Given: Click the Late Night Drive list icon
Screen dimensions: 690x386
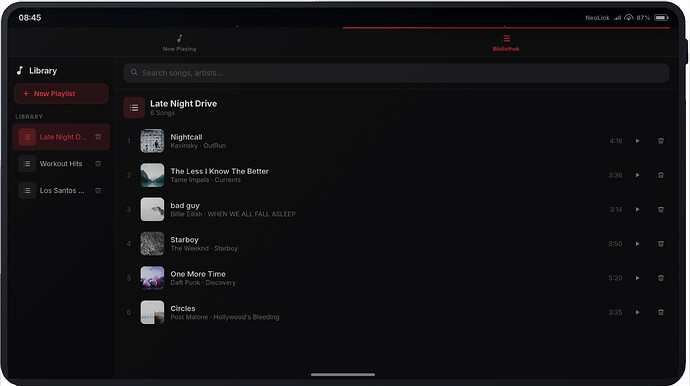Looking at the screenshot, I should pos(134,108).
